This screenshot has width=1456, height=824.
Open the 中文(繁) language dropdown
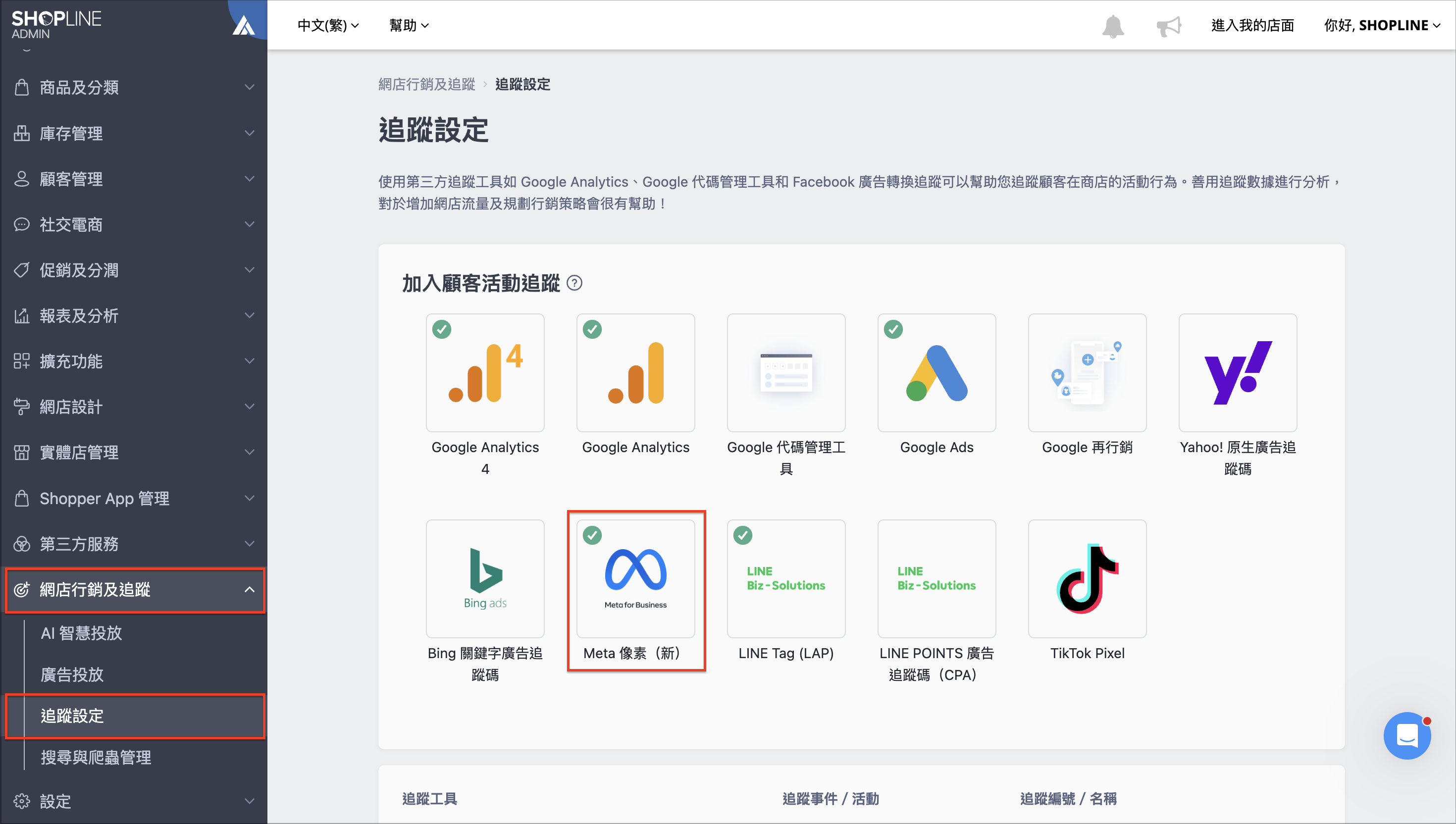coord(328,25)
